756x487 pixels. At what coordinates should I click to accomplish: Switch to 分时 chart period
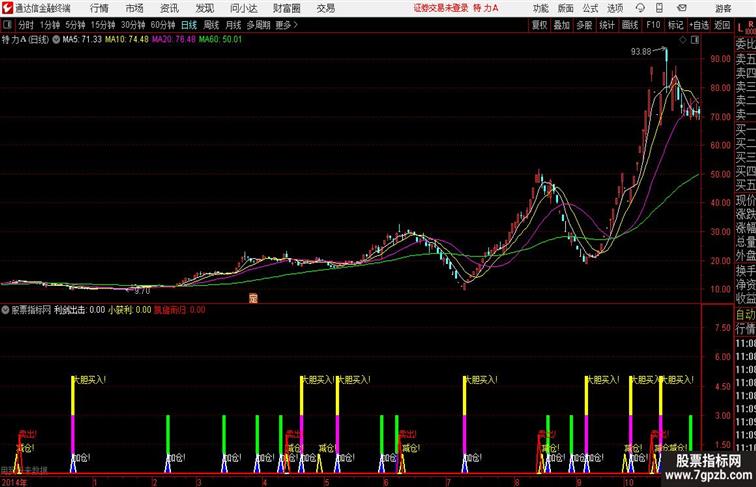point(26,25)
